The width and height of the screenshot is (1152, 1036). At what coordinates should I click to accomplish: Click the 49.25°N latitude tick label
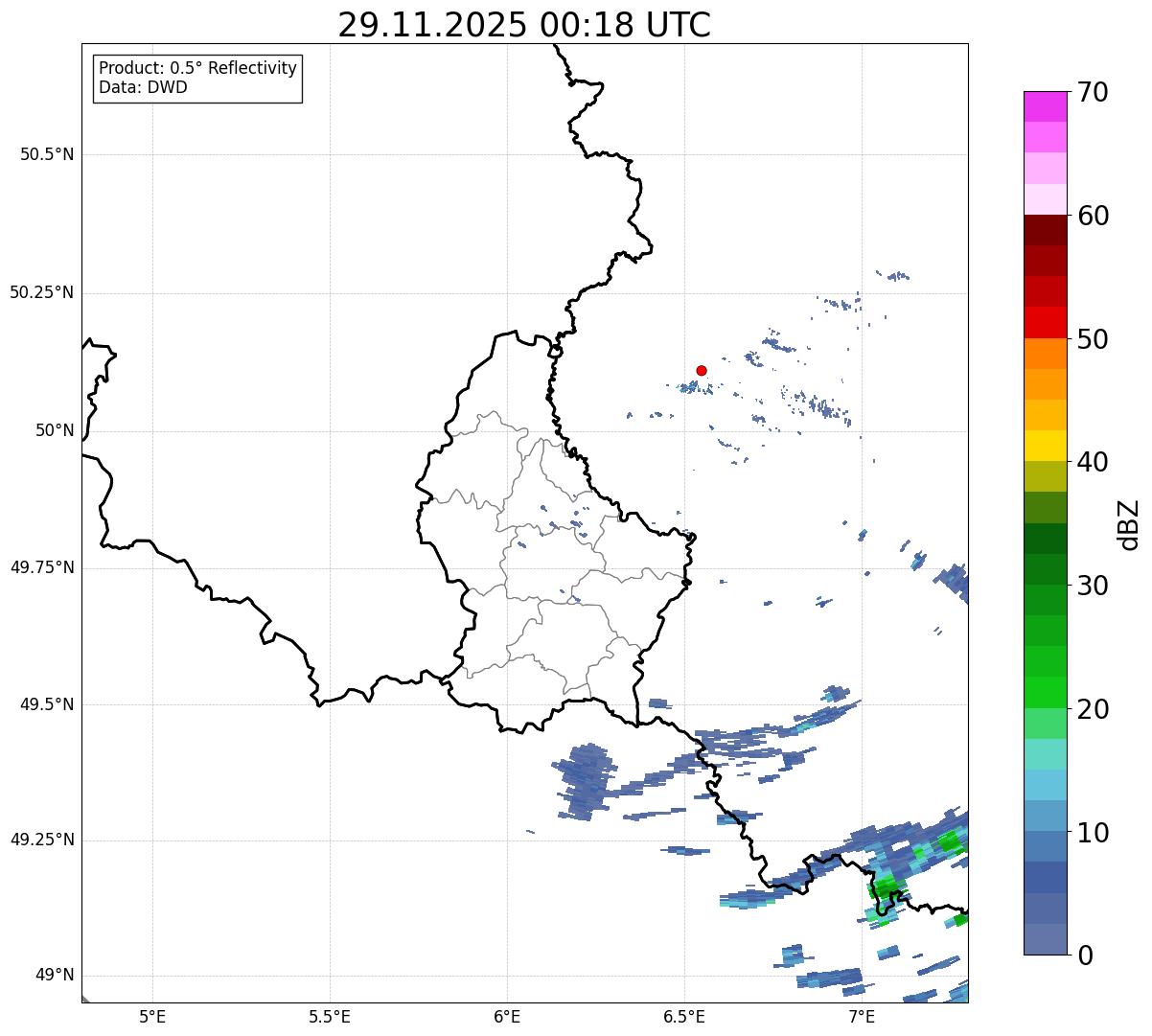pyautogui.click(x=42, y=840)
